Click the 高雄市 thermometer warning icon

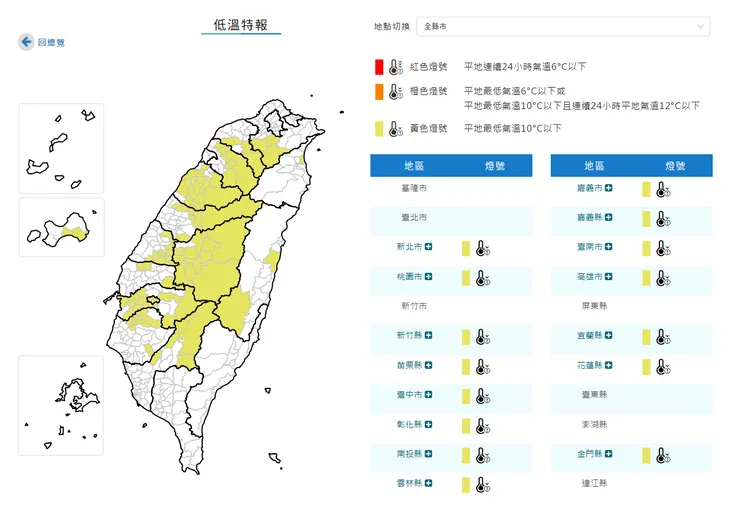[x=663, y=278]
